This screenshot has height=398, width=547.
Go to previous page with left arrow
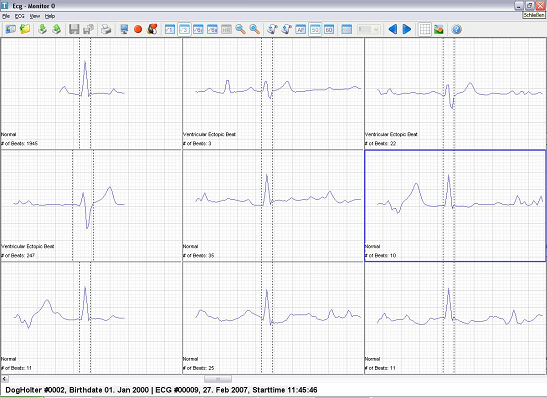[392, 29]
